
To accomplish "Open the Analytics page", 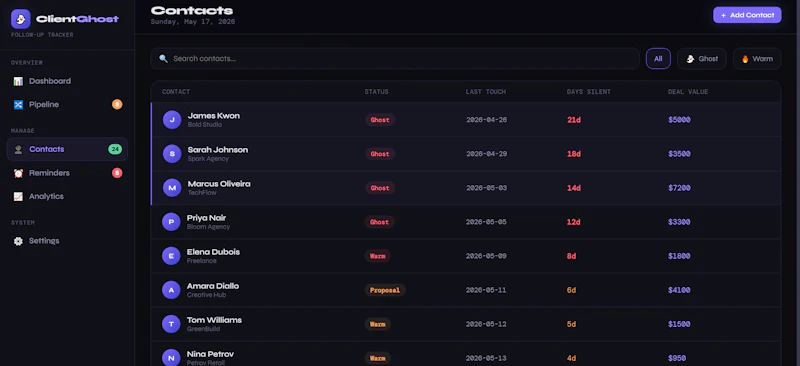I will click(67, 197).
